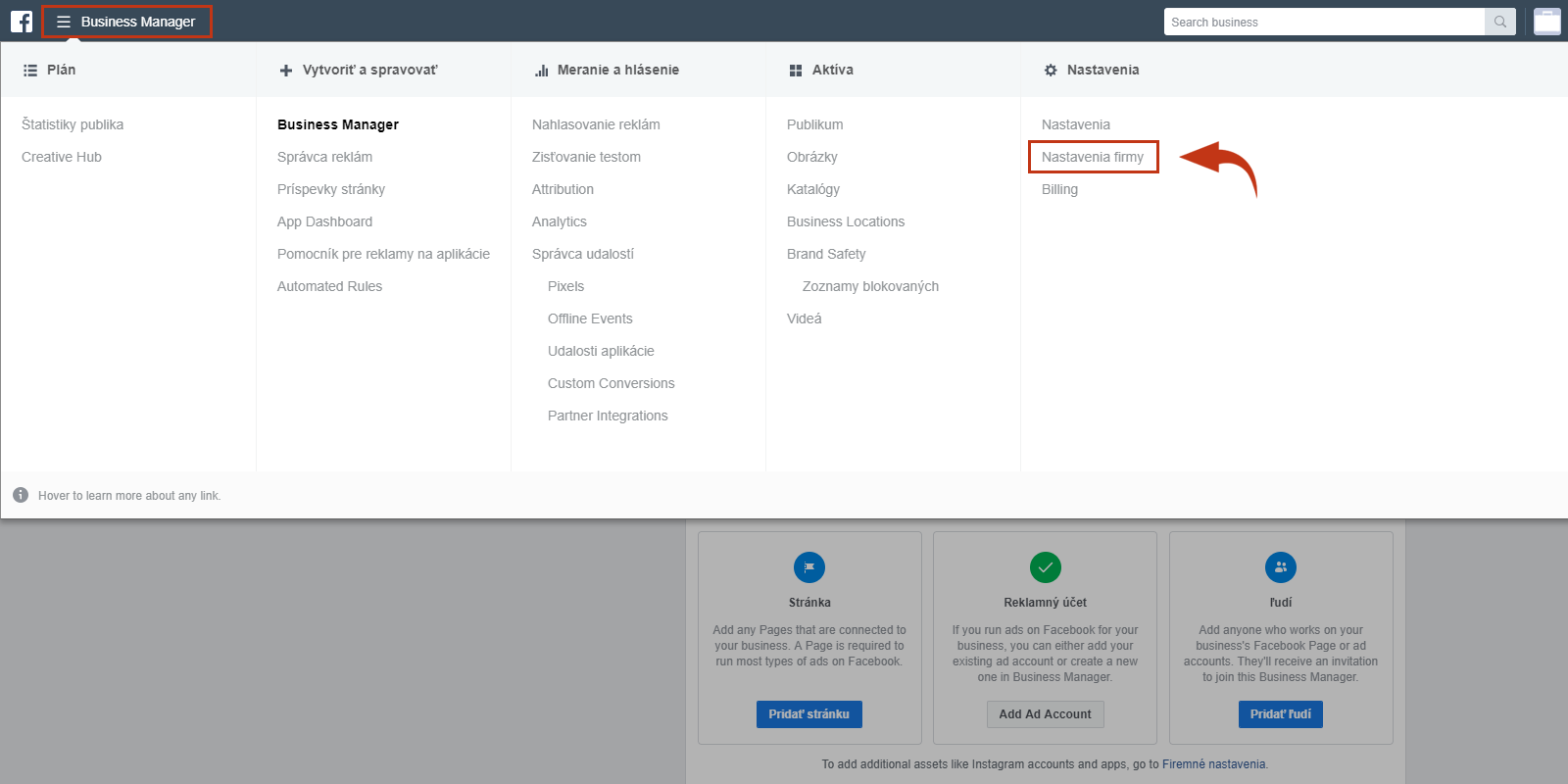The width and height of the screenshot is (1568, 784).
Task: Open Obrázky
Action: [x=812, y=157]
